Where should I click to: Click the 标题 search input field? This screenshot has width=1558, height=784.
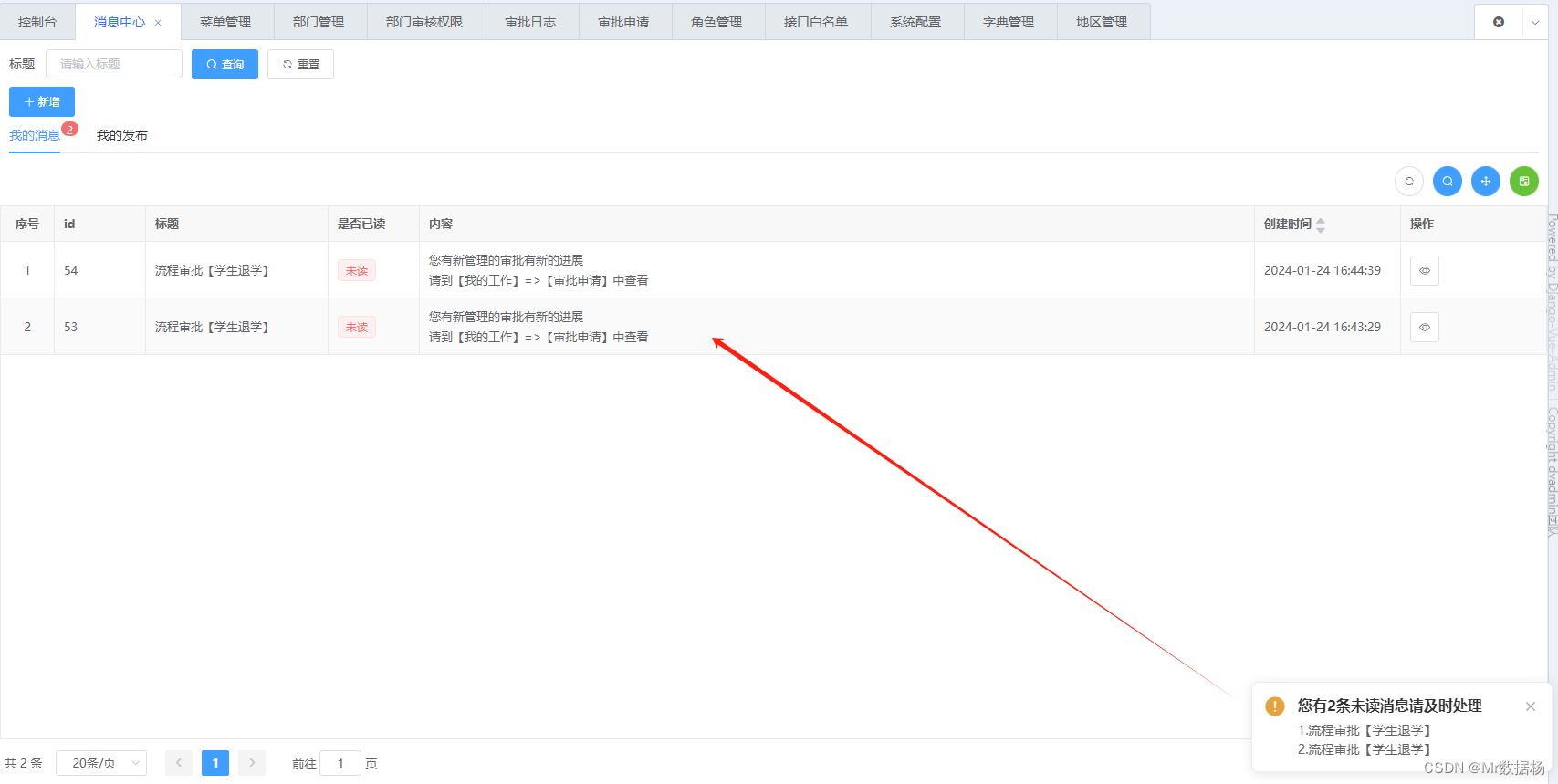[114, 64]
